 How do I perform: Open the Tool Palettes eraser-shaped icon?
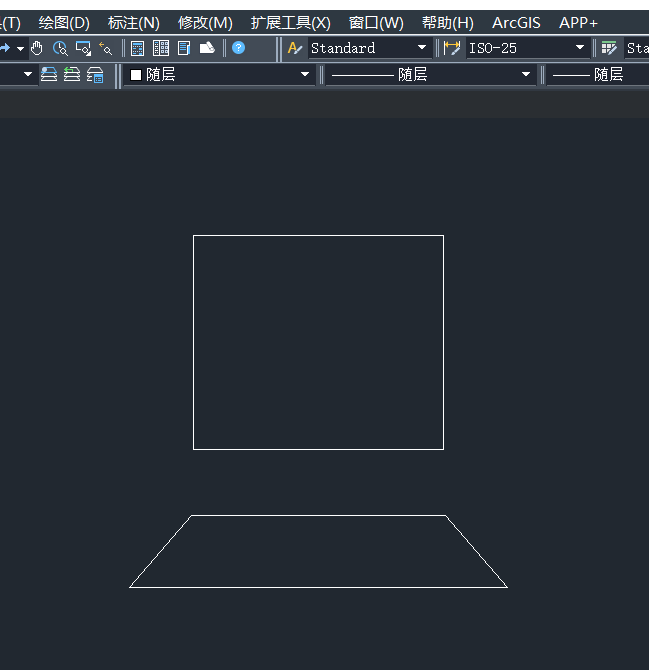point(207,48)
